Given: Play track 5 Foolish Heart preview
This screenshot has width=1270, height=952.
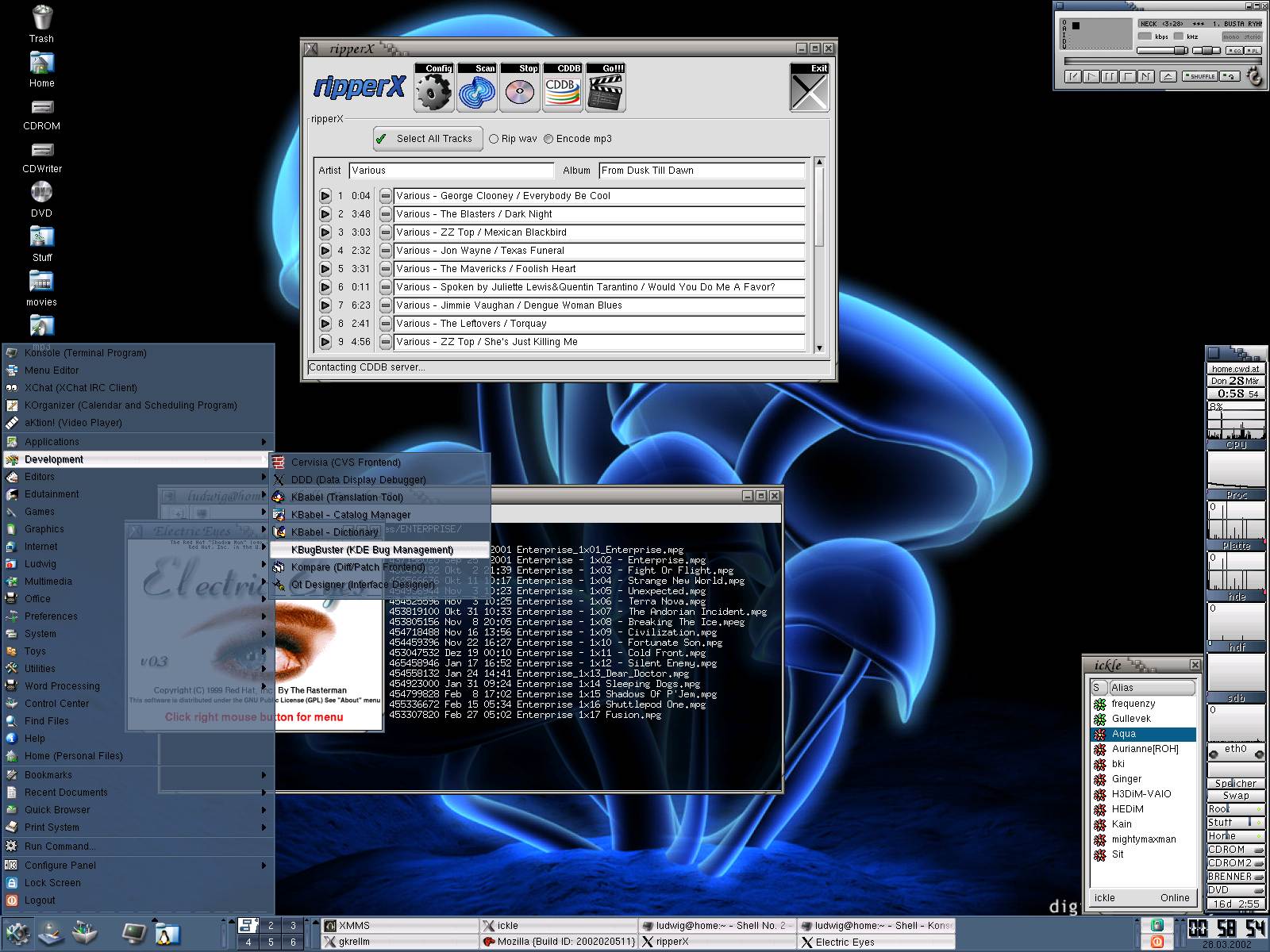Looking at the screenshot, I should point(325,269).
